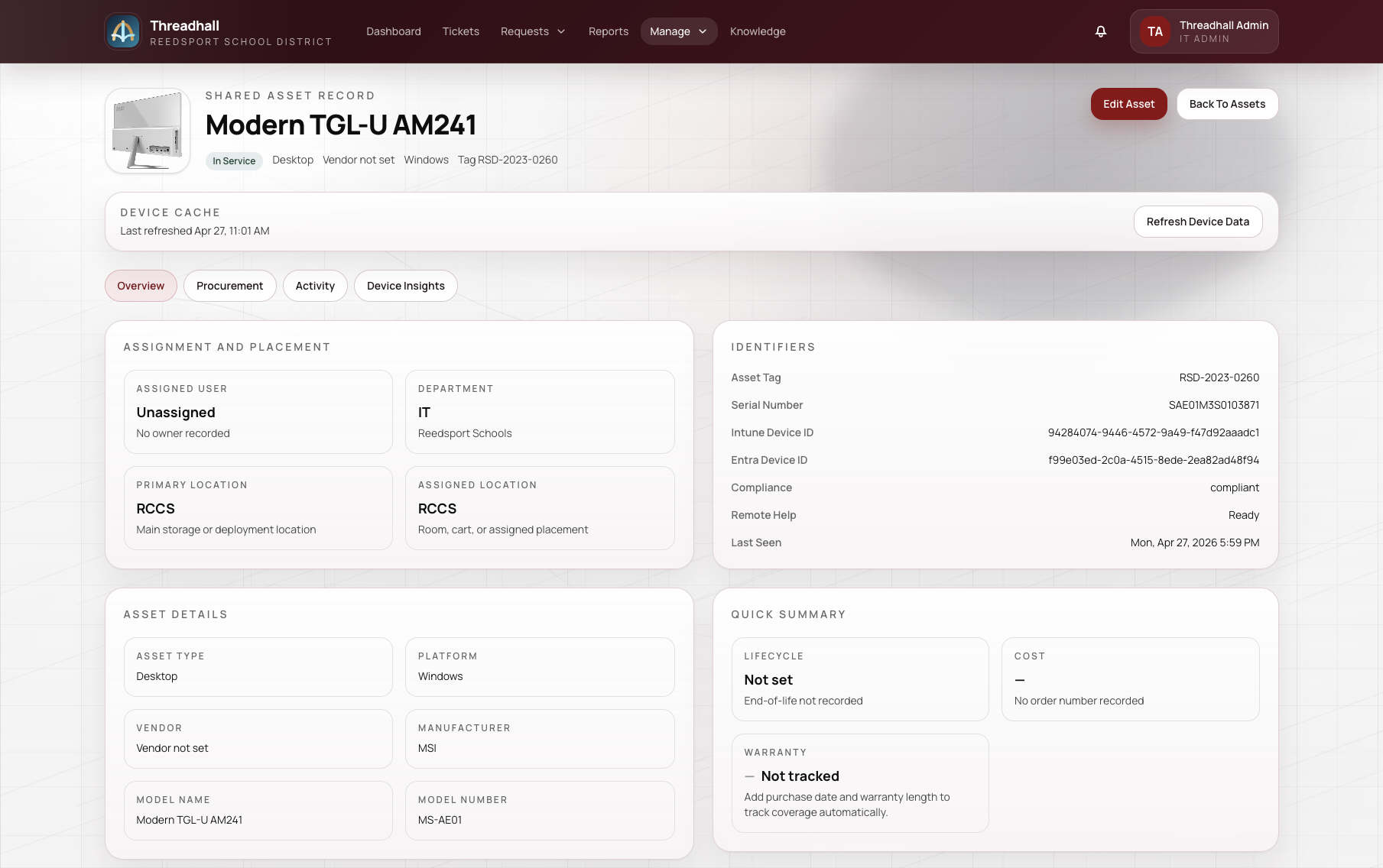Screen dimensions: 1383x868
Task: Select the Department card showing IT
Action: (540, 412)
